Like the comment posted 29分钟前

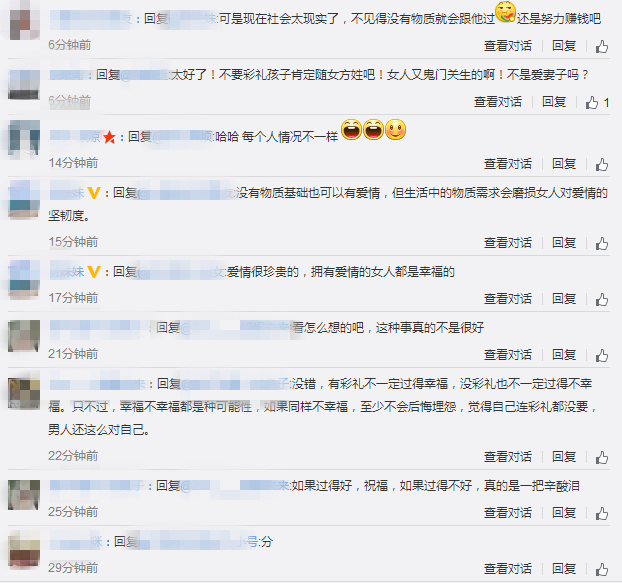602,569
